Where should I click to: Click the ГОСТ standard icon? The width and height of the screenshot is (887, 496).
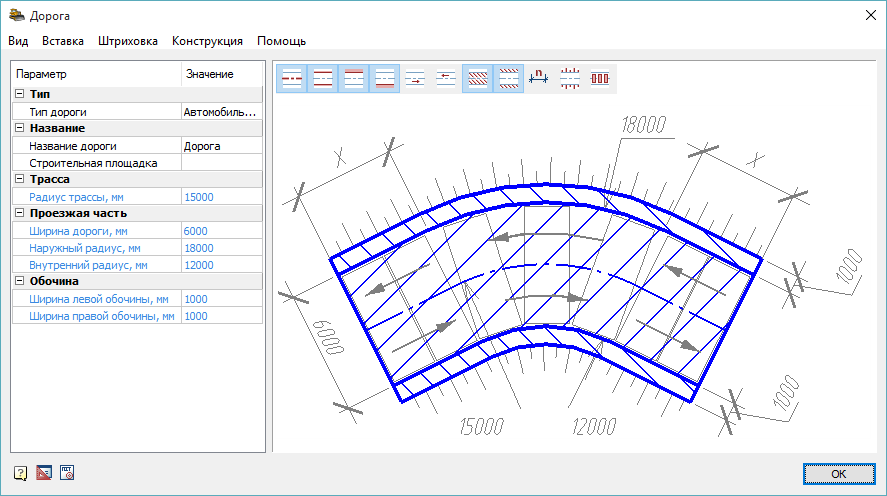[x=67, y=473]
